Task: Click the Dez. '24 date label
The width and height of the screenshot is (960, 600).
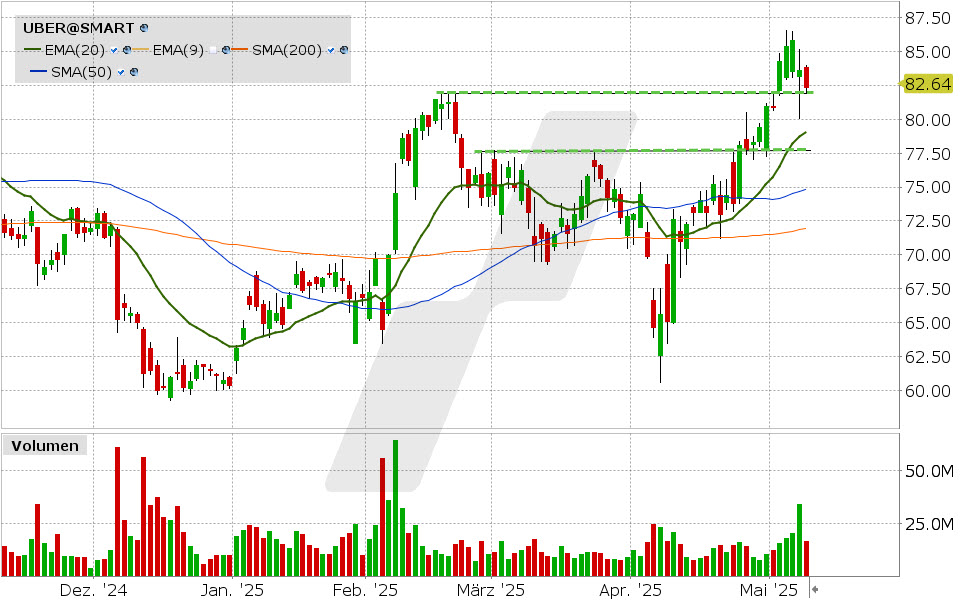Action: (x=94, y=590)
